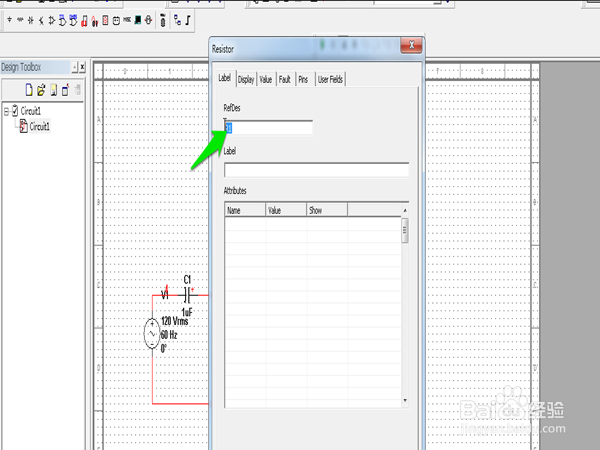Click the Attributes scrollbar thumb

pos(405,230)
